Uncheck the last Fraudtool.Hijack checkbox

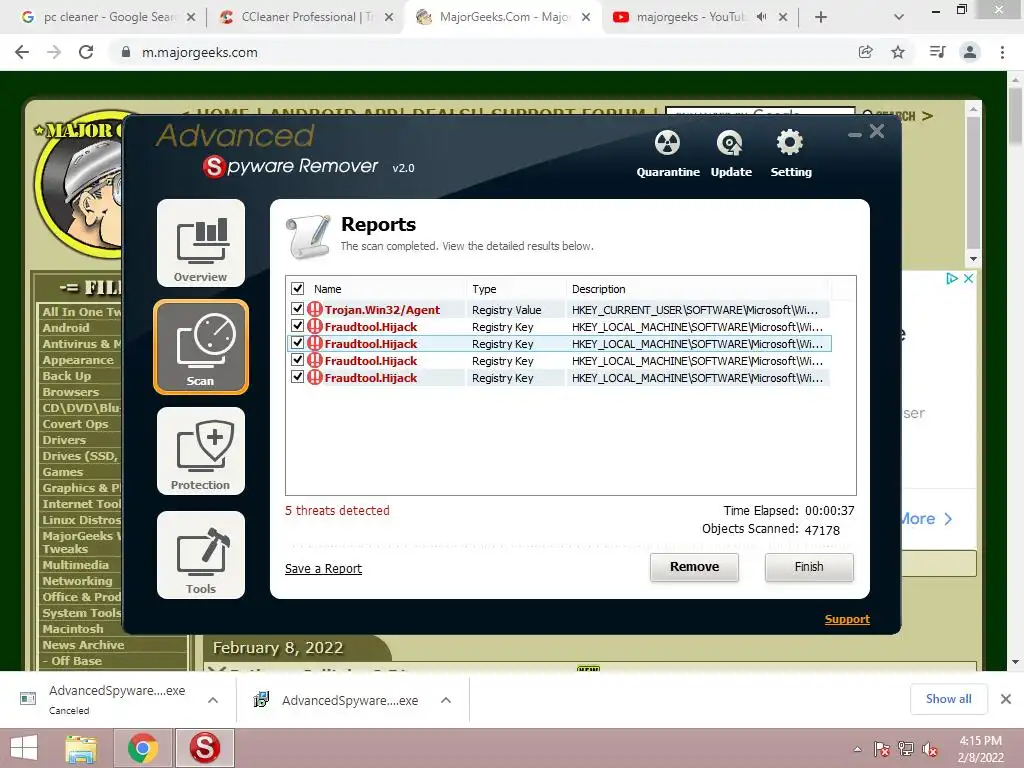pyautogui.click(x=297, y=376)
